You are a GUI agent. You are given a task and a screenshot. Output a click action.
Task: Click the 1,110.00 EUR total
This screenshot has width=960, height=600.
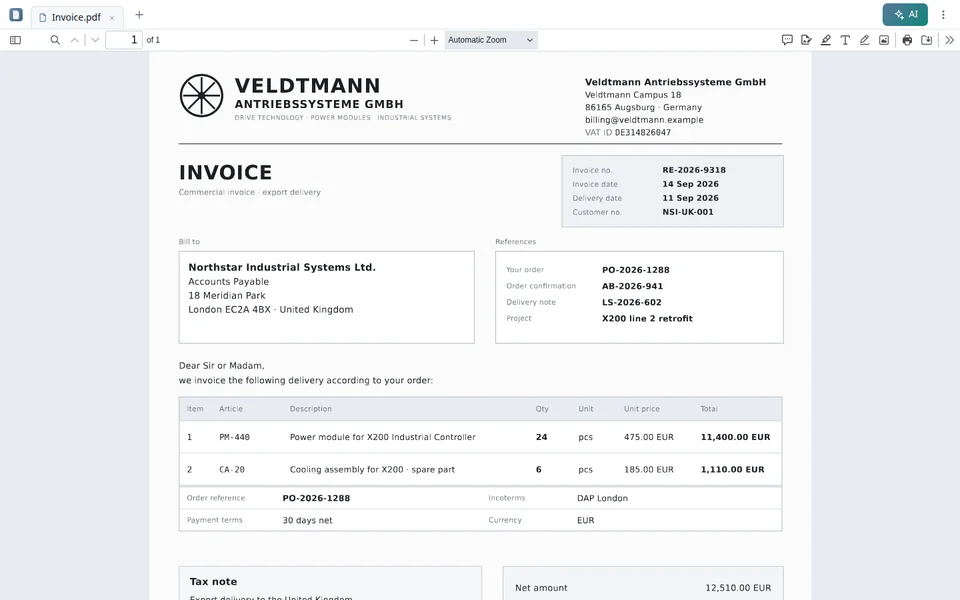(x=732, y=470)
